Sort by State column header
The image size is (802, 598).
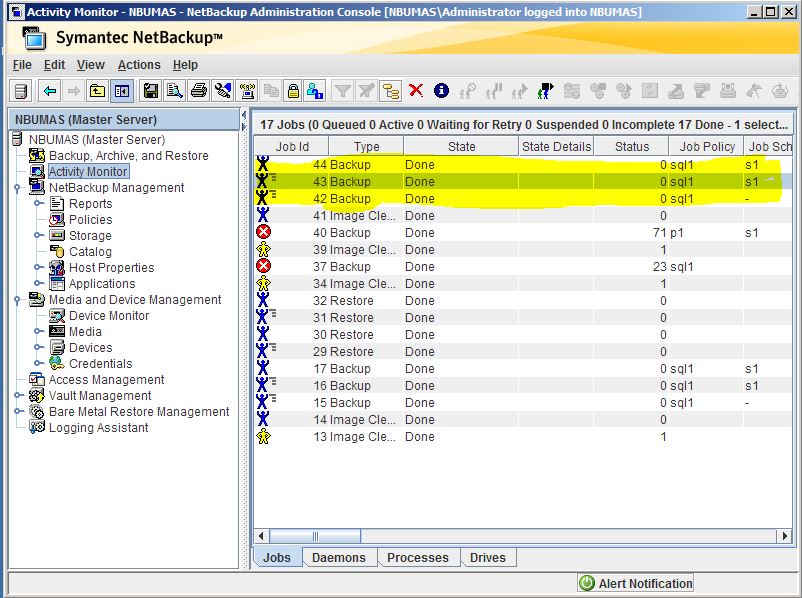pyautogui.click(x=461, y=147)
